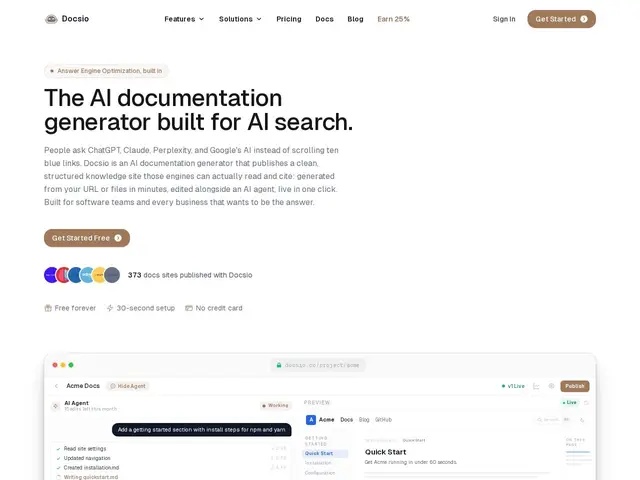Click the 'Quick Start' heading in preview
Screen dimensions: 640x480
[x=385, y=452]
